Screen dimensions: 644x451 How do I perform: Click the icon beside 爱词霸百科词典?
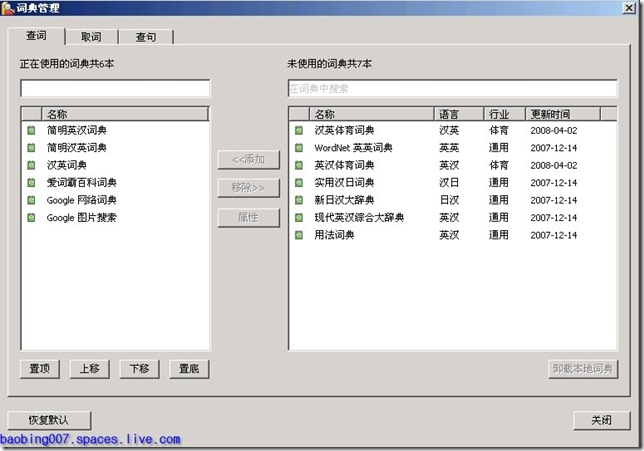pyautogui.click(x=31, y=183)
